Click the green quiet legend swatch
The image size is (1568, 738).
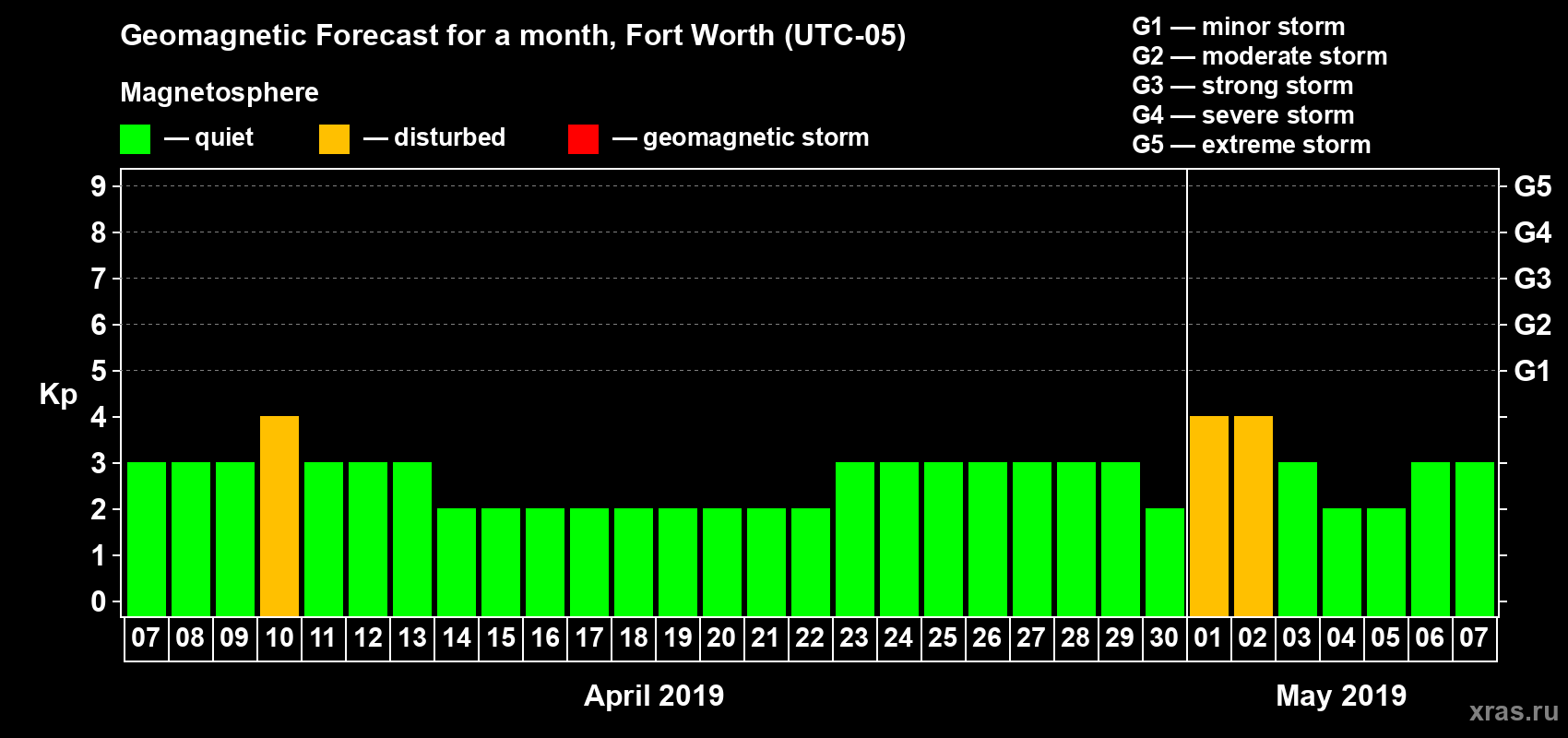click(135, 139)
